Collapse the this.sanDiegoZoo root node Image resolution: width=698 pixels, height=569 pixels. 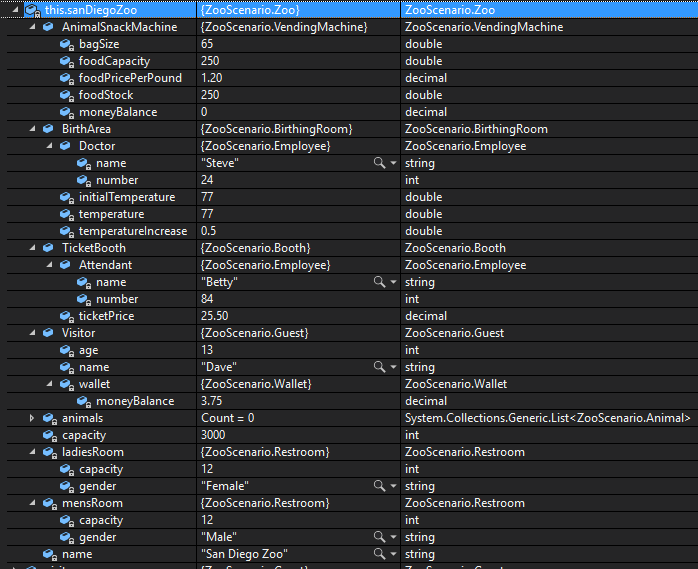coord(16,9)
